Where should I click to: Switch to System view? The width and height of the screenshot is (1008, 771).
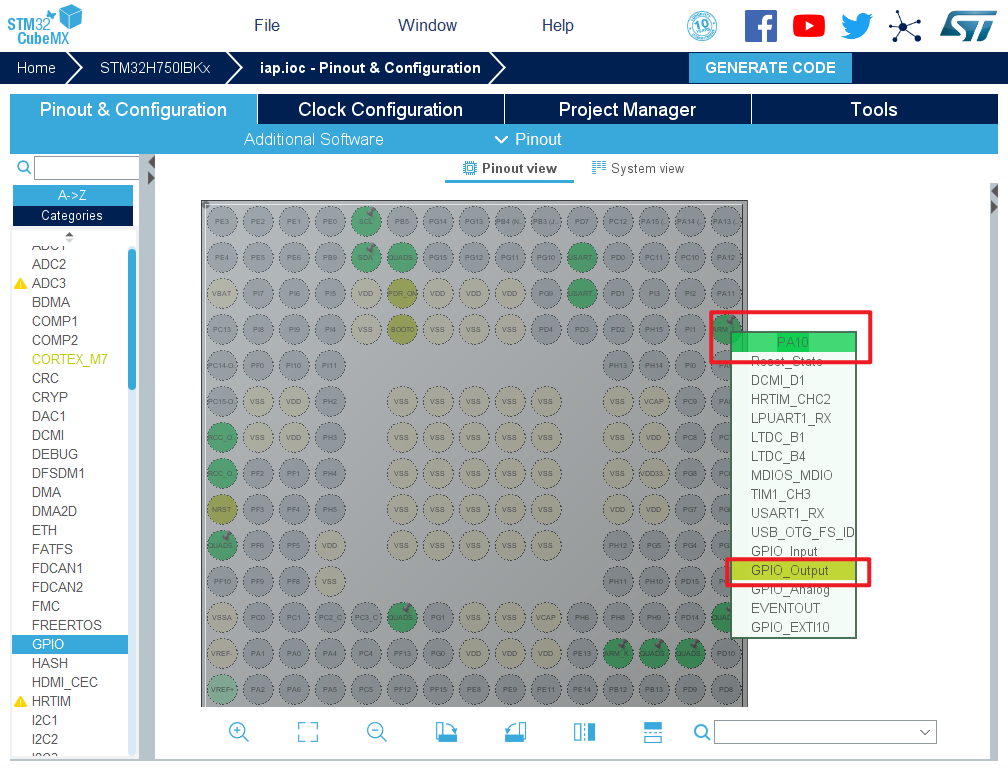click(x=638, y=168)
